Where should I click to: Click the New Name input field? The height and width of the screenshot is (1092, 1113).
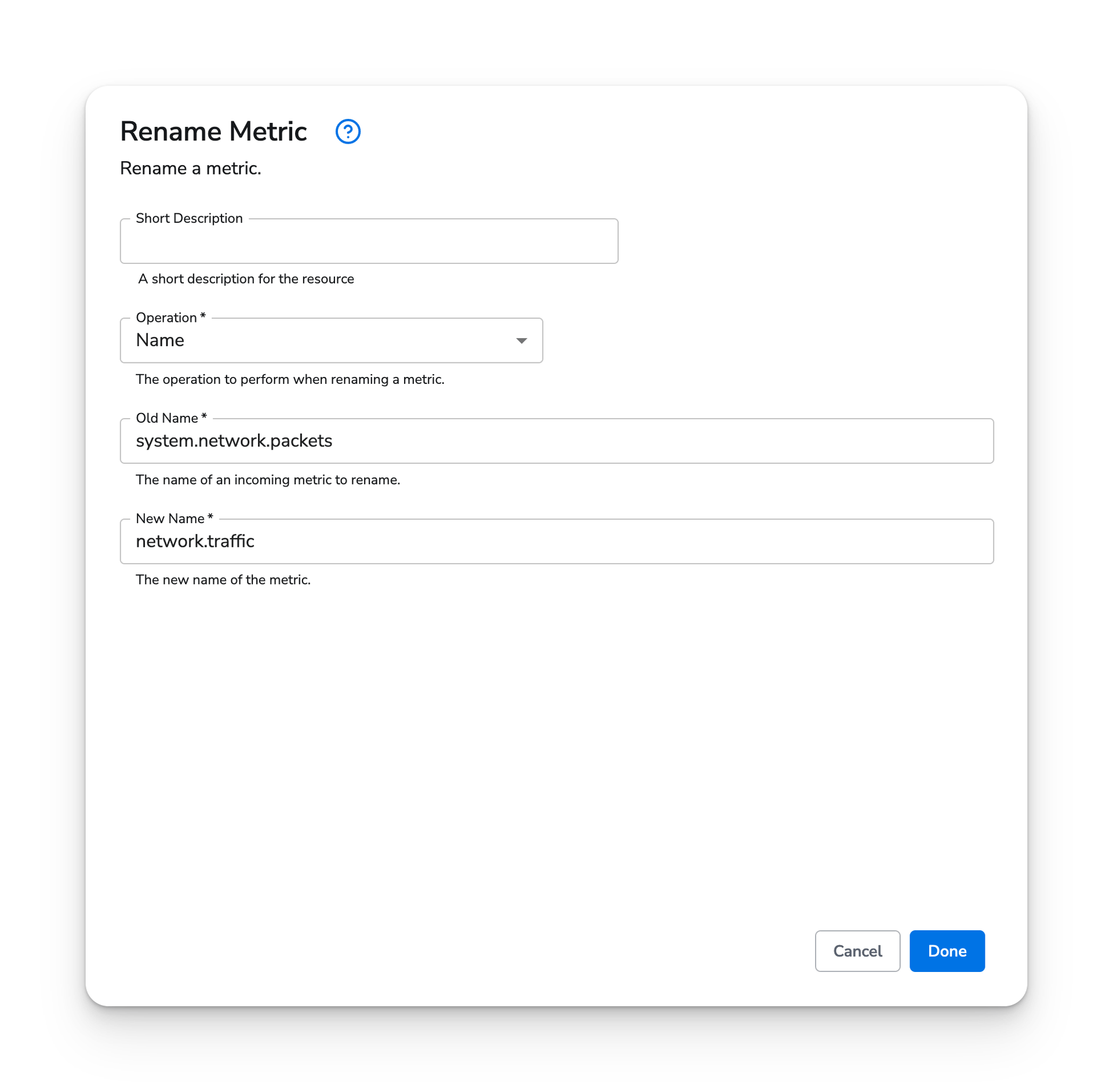coord(556,541)
